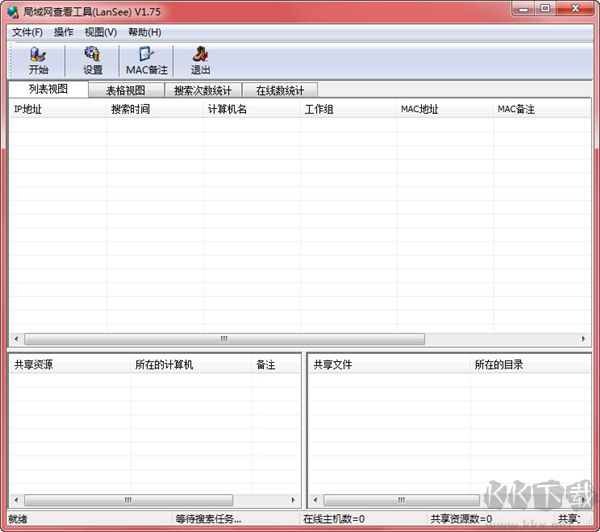Maximize the LanSee window
This screenshot has height=532, width=600.
[545, 8]
